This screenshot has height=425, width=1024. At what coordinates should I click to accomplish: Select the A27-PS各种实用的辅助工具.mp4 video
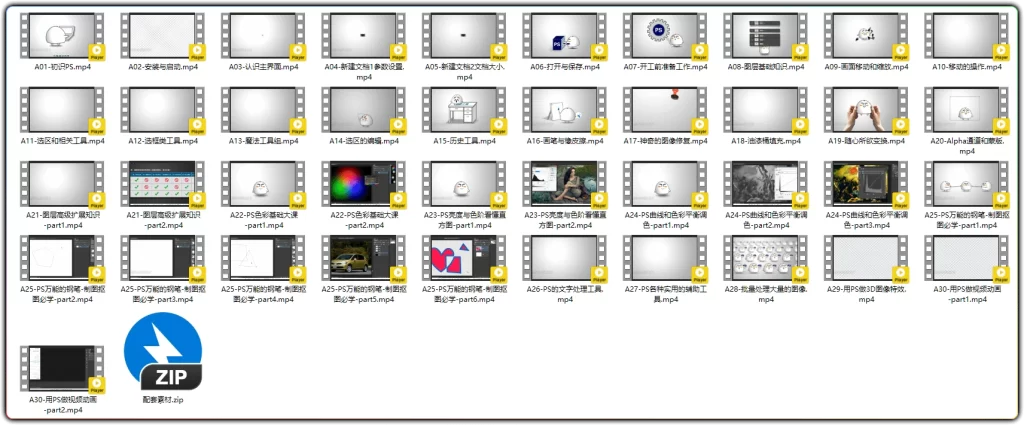point(665,259)
